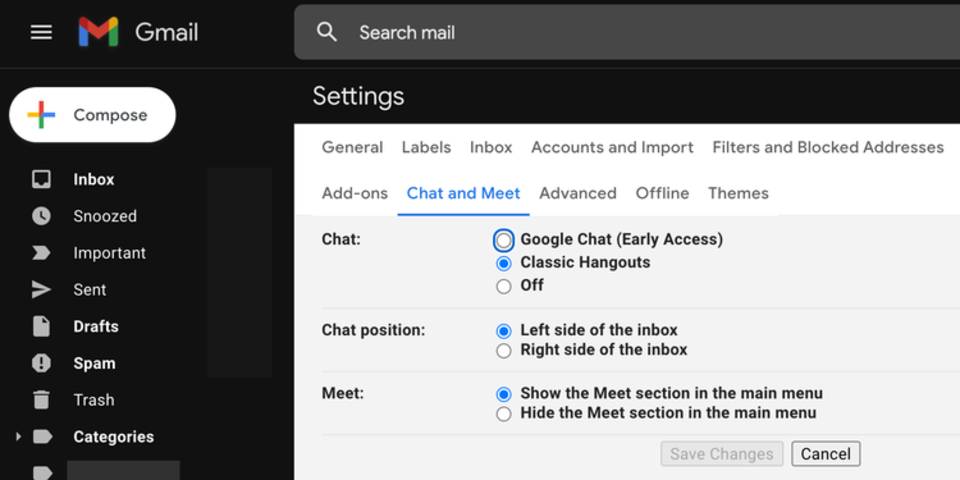This screenshot has width=960, height=480.
Task: Click the Drafts document icon
Action: coord(41,326)
